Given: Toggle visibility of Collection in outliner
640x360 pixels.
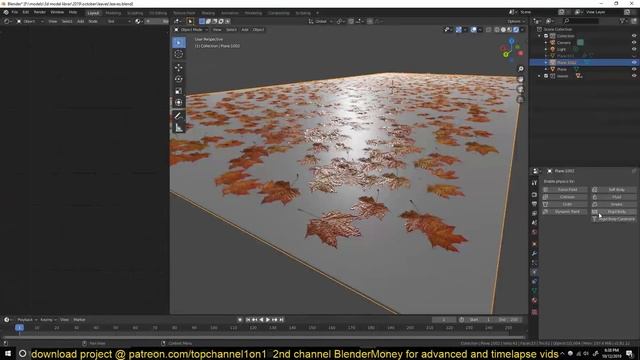Looking at the screenshot, I should point(634,36).
